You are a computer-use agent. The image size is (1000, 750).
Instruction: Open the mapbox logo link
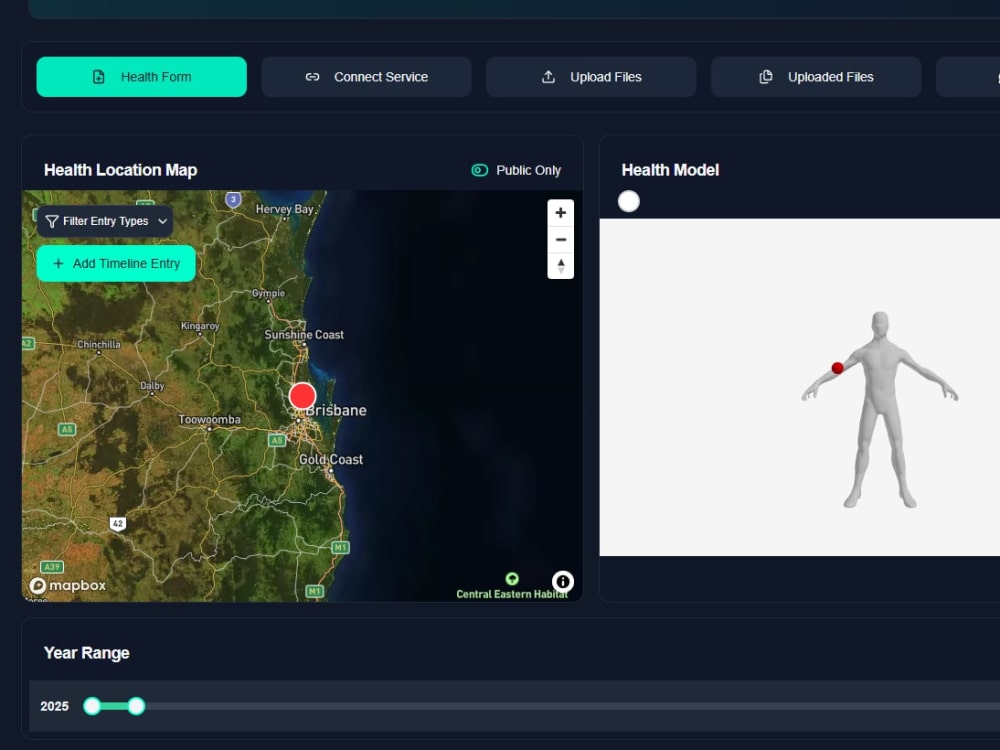[x=68, y=585]
